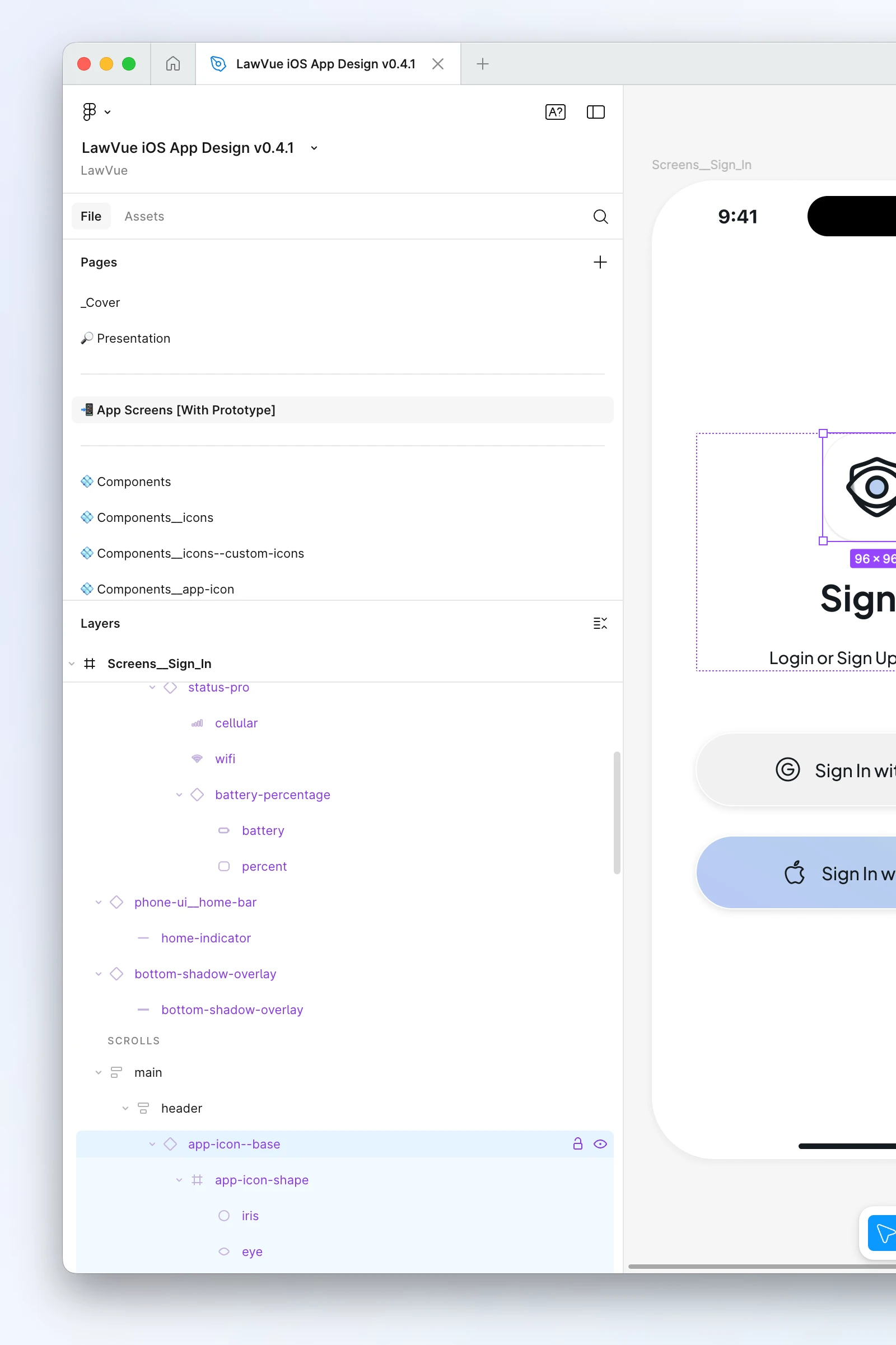
Task: Unlock the app-icon--base layer
Action: pyautogui.click(x=578, y=1144)
